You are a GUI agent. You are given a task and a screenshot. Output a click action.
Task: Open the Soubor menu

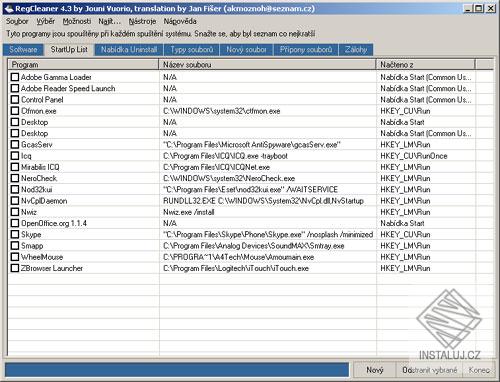click(x=17, y=21)
